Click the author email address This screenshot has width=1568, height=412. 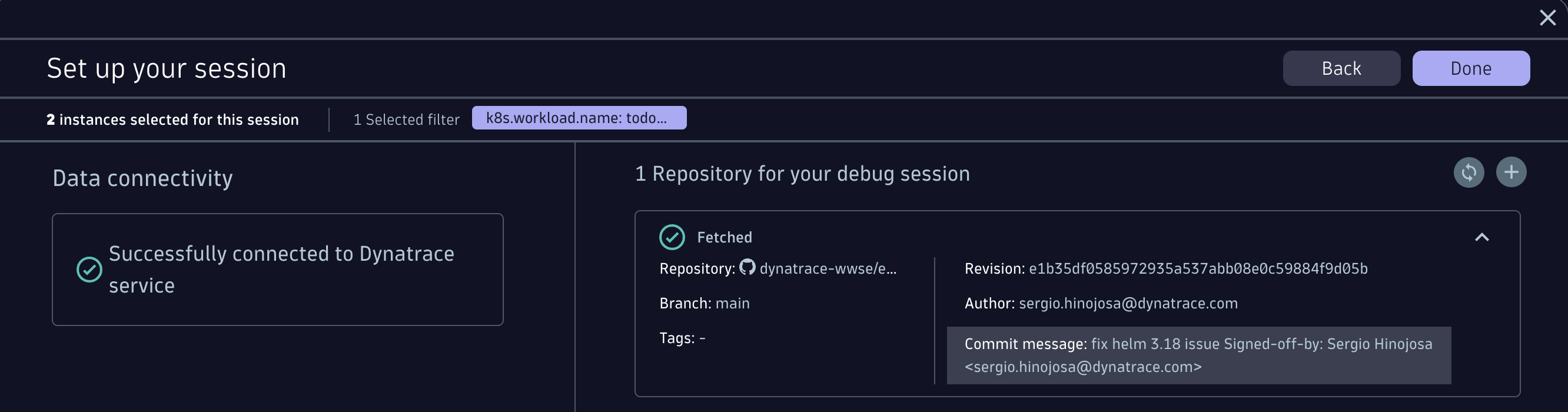point(1128,303)
